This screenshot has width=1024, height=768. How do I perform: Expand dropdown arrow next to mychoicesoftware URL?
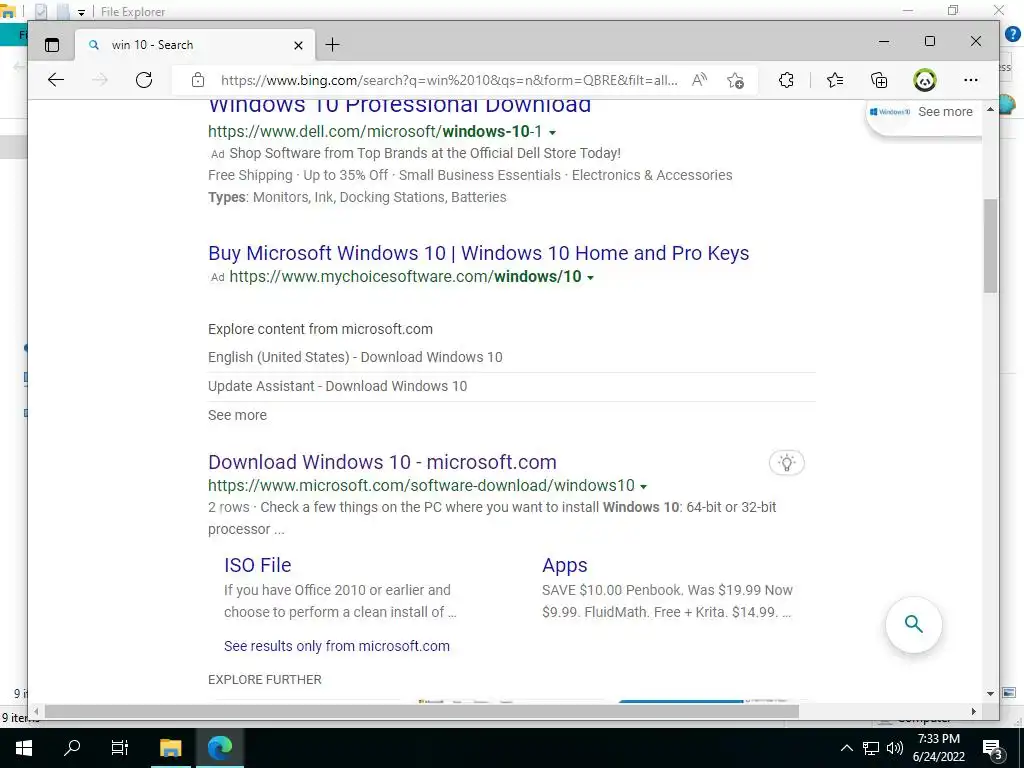pyautogui.click(x=590, y=278)
